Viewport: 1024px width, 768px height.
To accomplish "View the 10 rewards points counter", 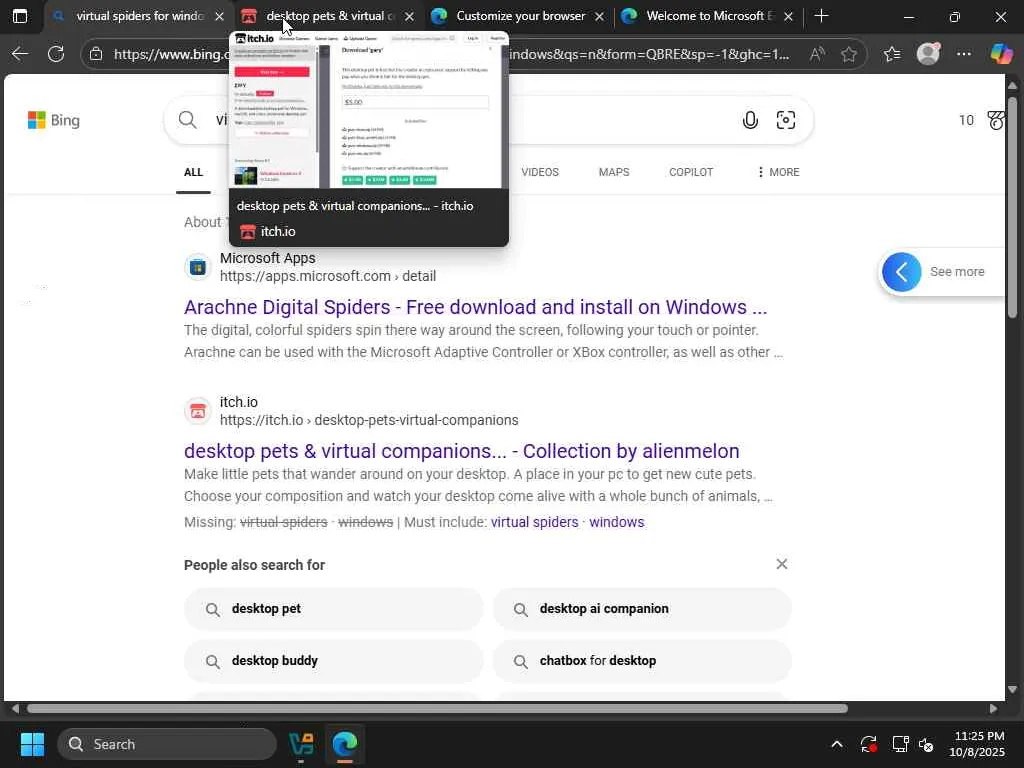I will pos(966,120).
